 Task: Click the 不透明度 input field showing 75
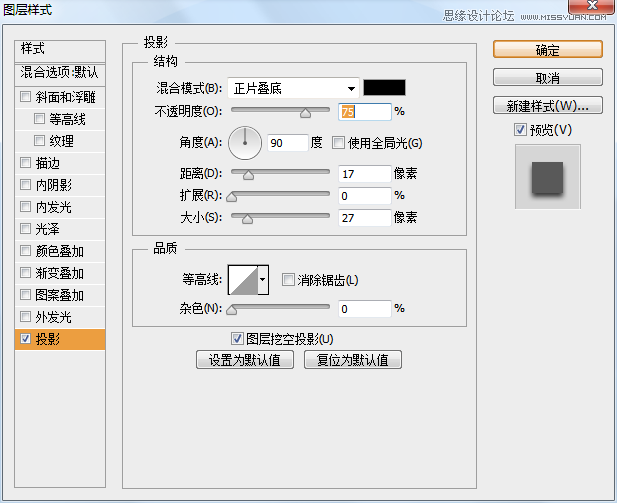pyautogui.click(x=365, y=112)
